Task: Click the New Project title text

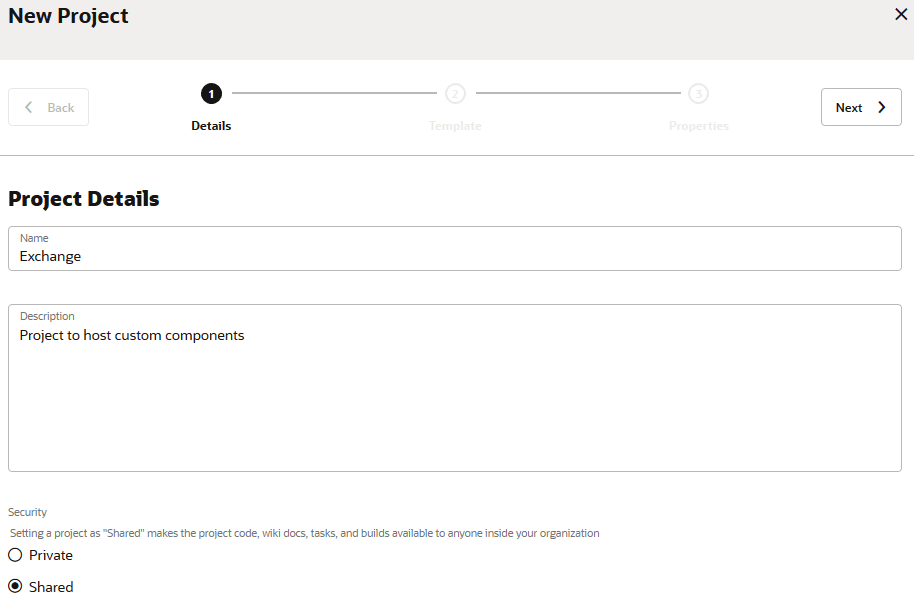Action: click(67, 16)
